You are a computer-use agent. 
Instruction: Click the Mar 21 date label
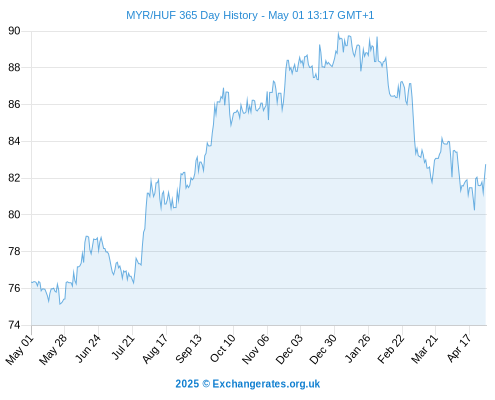tap(424, 349)
